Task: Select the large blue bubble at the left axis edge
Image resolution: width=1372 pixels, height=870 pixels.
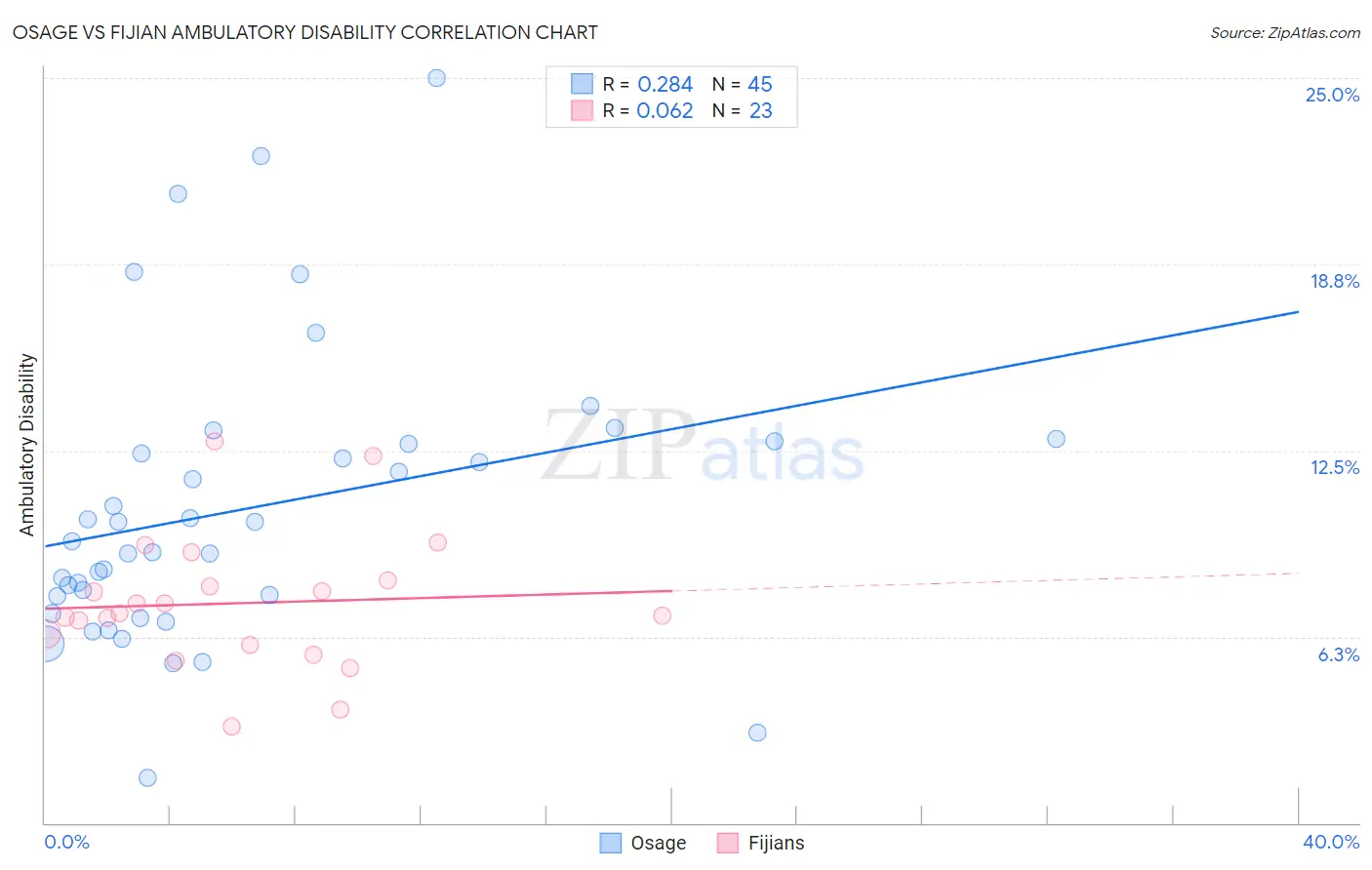Action: [x=45, y=643]
